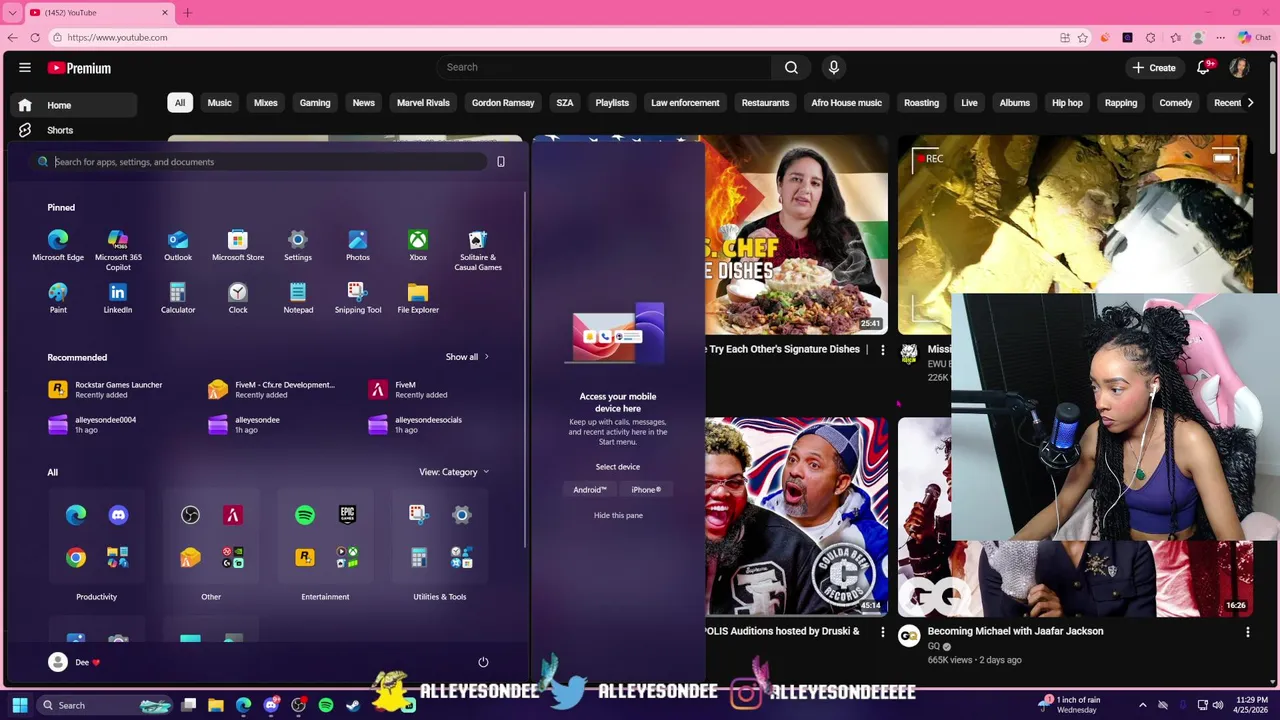
Task: Expand recommended with Show all
Action: click(467, 357)
